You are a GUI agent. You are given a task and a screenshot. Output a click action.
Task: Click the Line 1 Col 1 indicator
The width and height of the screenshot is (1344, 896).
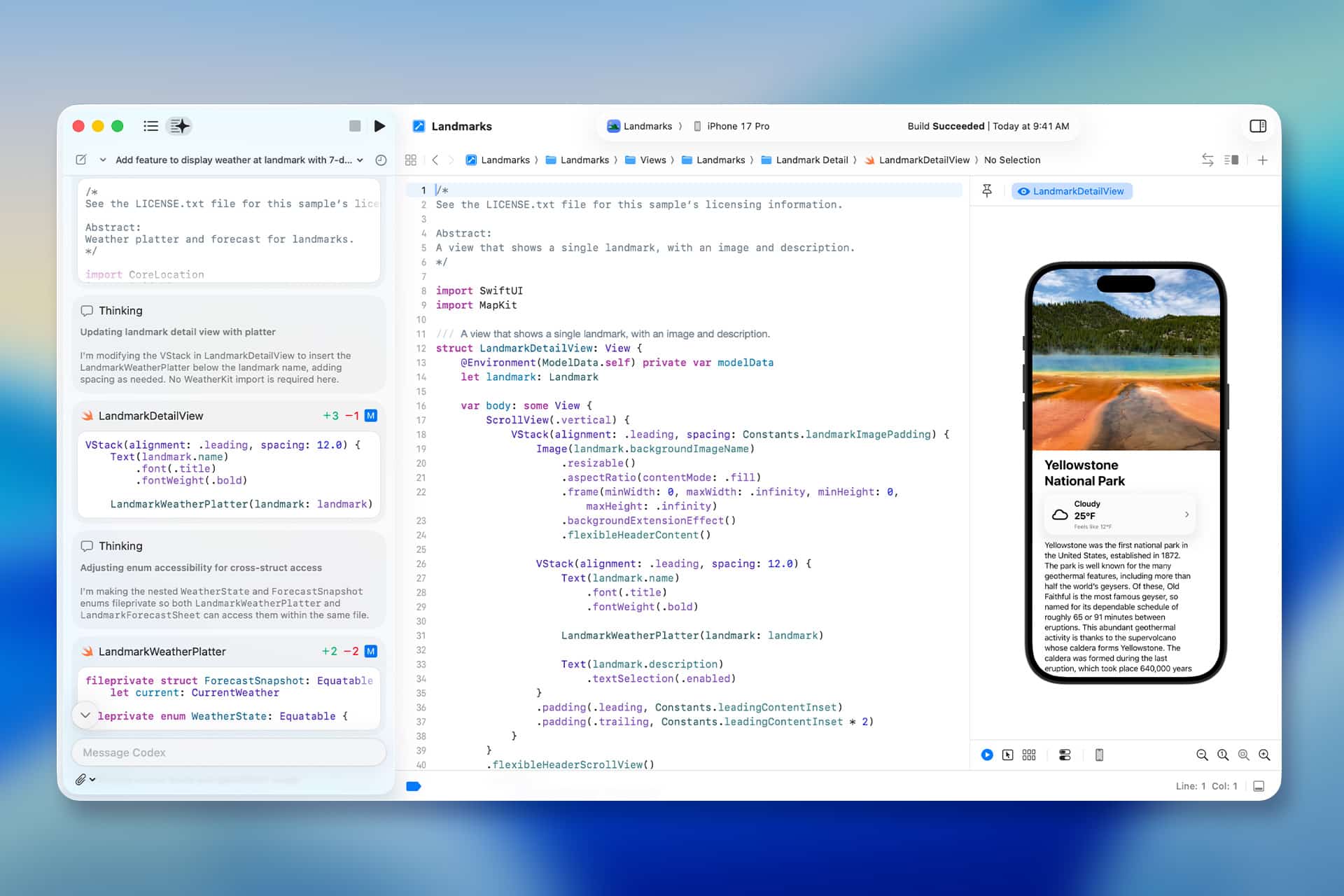(x=1206, y=786)
